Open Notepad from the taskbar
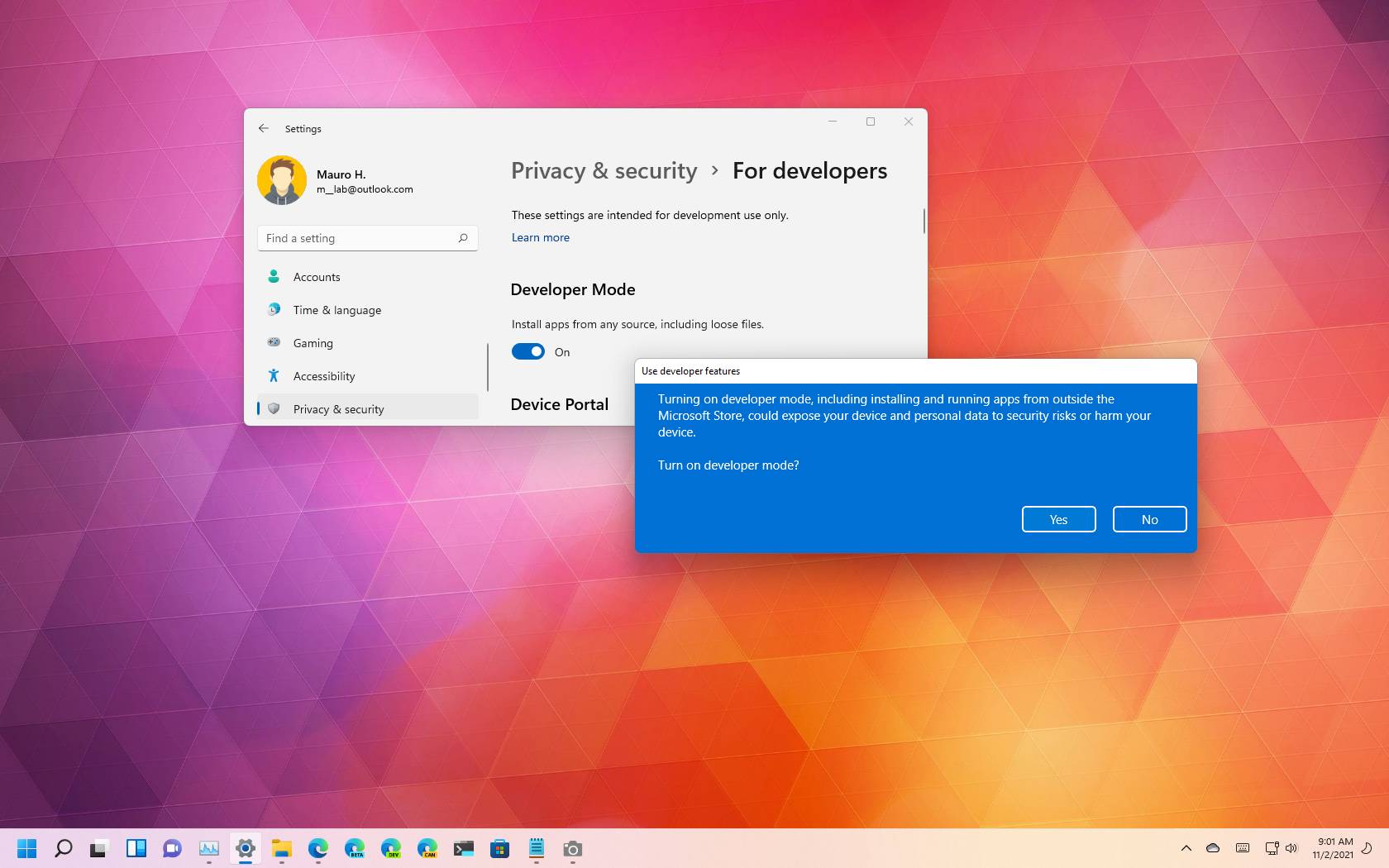Image resolution: width=1389 pixels, height=868 pixels. (x=537, y=848)
